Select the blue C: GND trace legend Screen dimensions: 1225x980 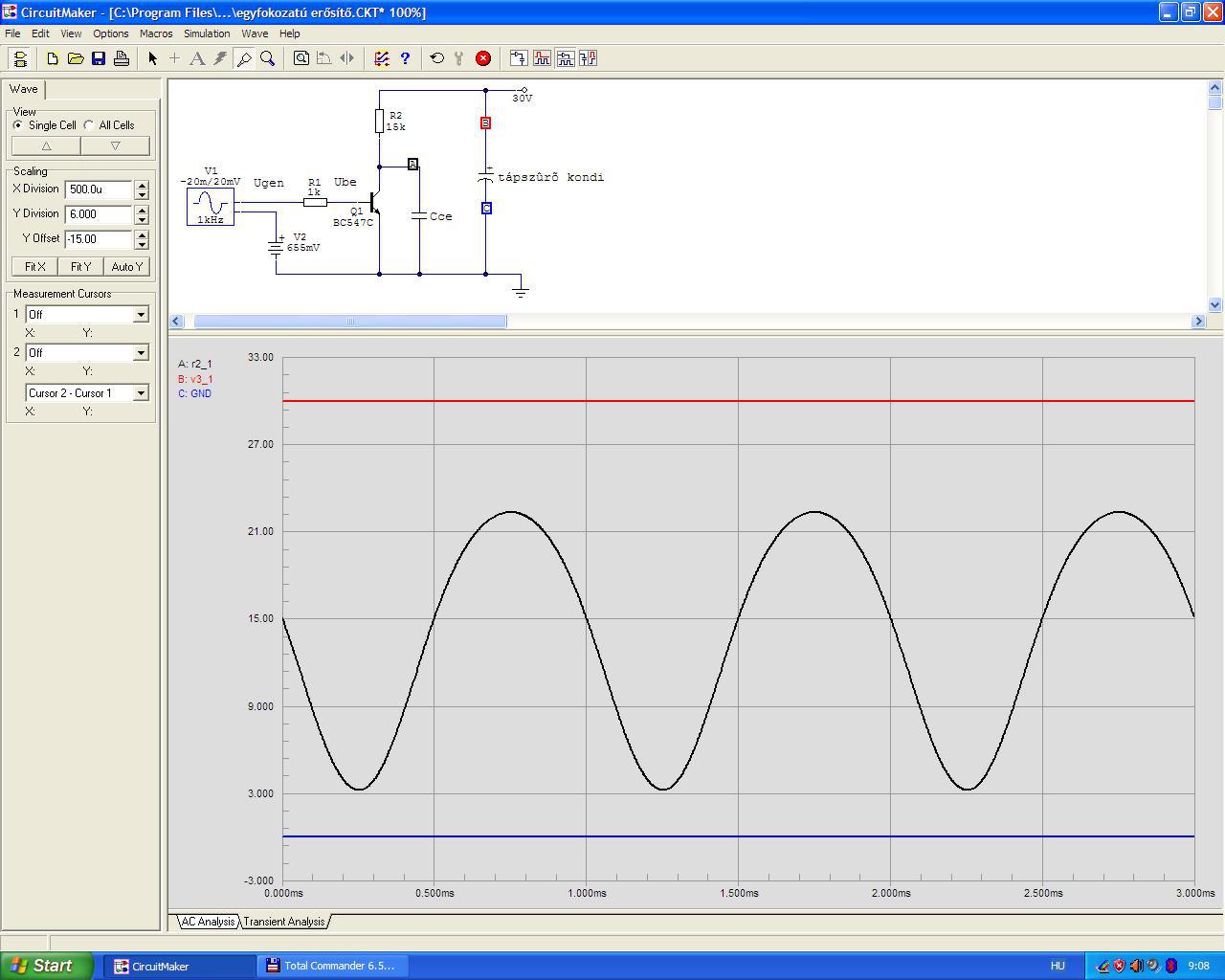point(195,393)
